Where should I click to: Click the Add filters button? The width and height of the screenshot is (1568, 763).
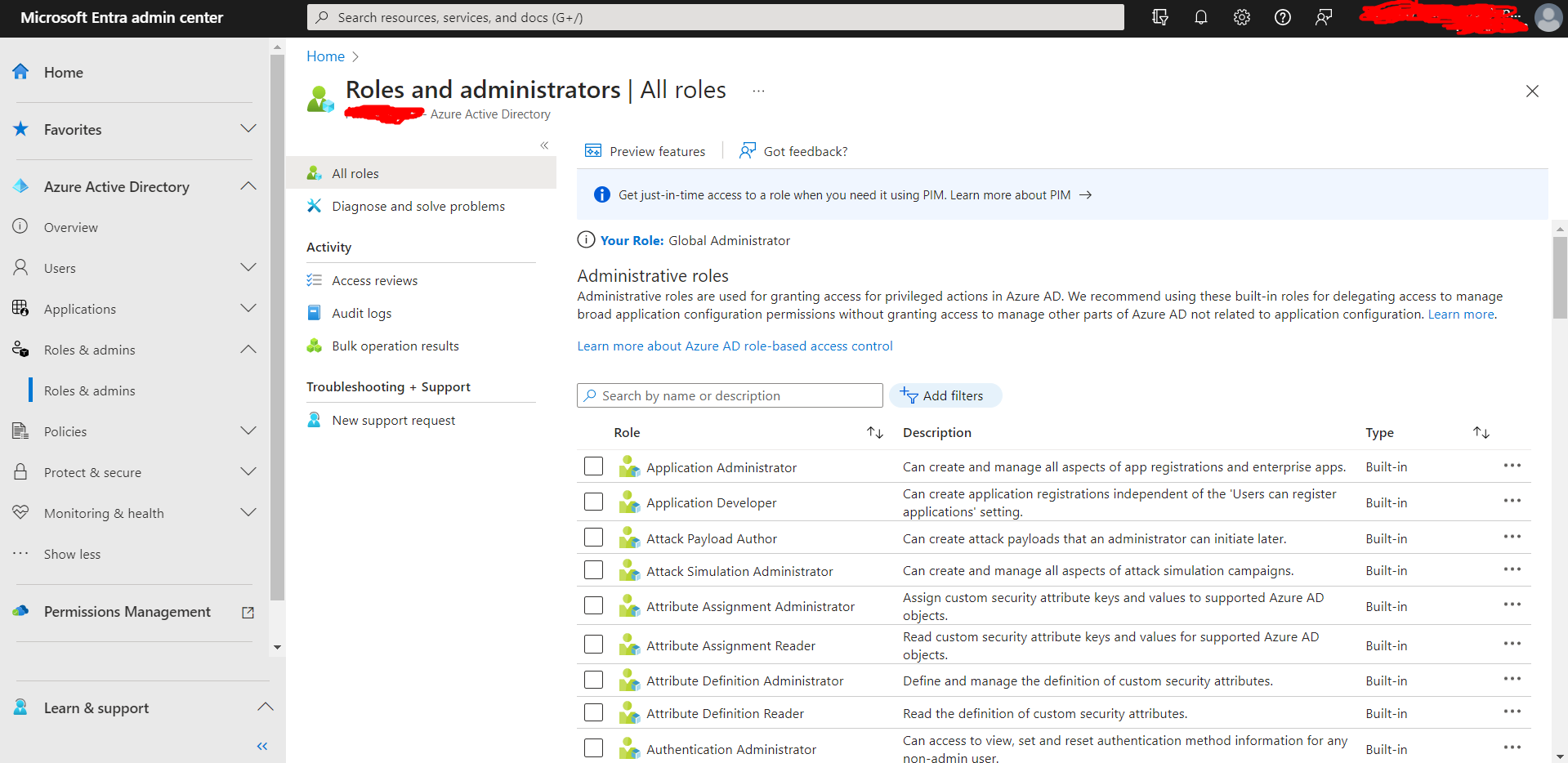pos(945,395)
